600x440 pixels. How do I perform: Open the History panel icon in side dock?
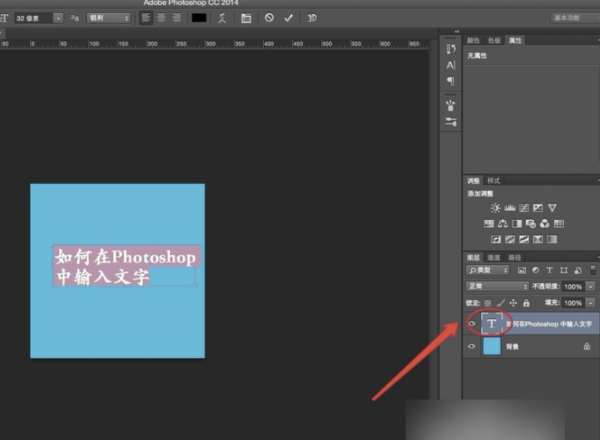tap(451, 49)
